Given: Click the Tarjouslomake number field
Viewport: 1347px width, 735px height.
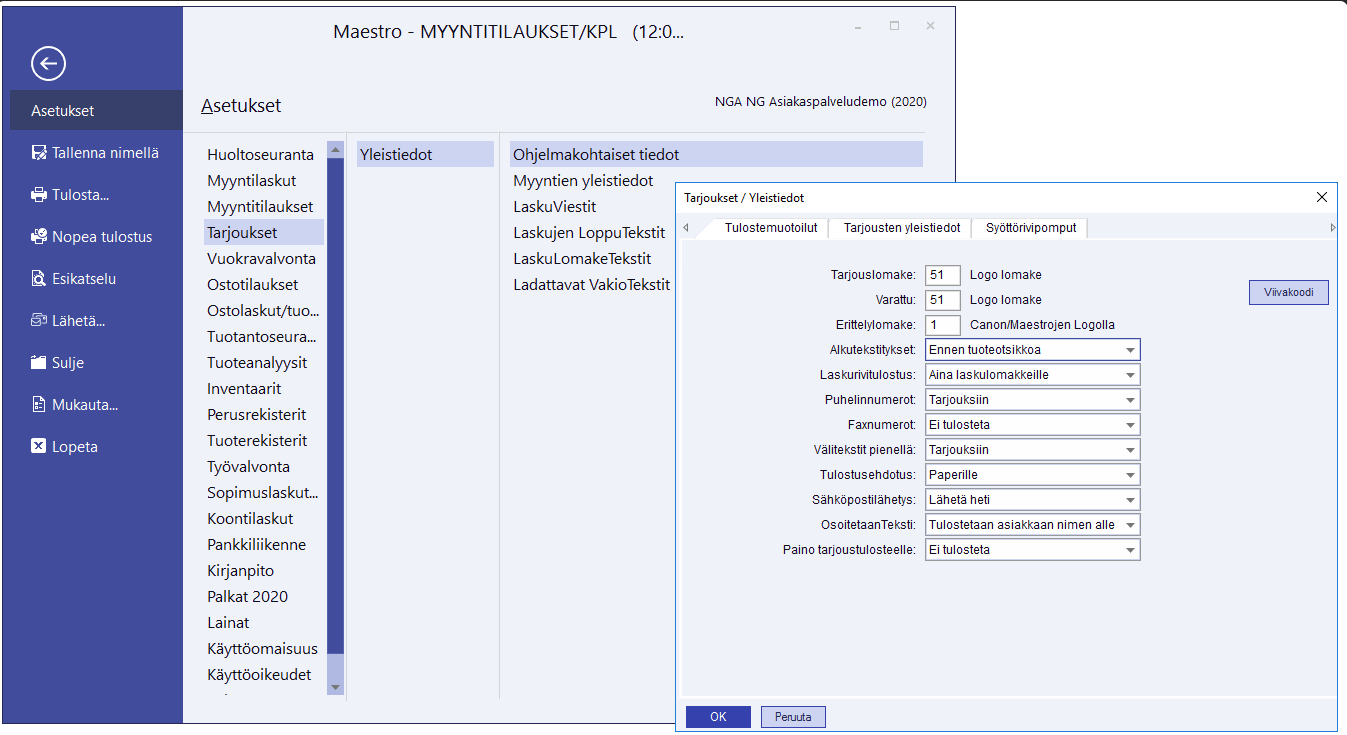Looking at the screenshot, I should (942, 275).
